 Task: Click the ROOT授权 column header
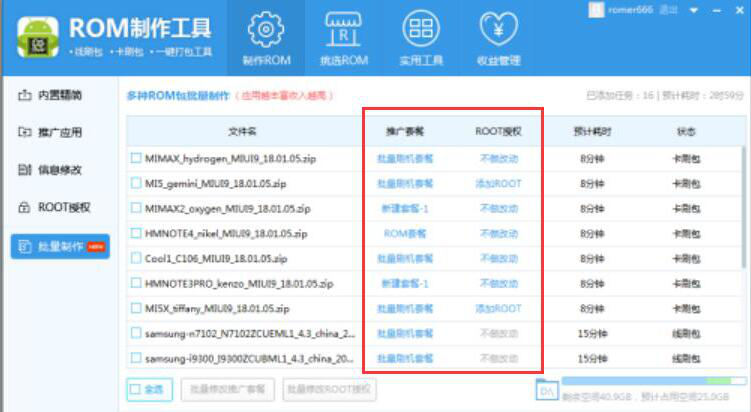tap(499, 131)
